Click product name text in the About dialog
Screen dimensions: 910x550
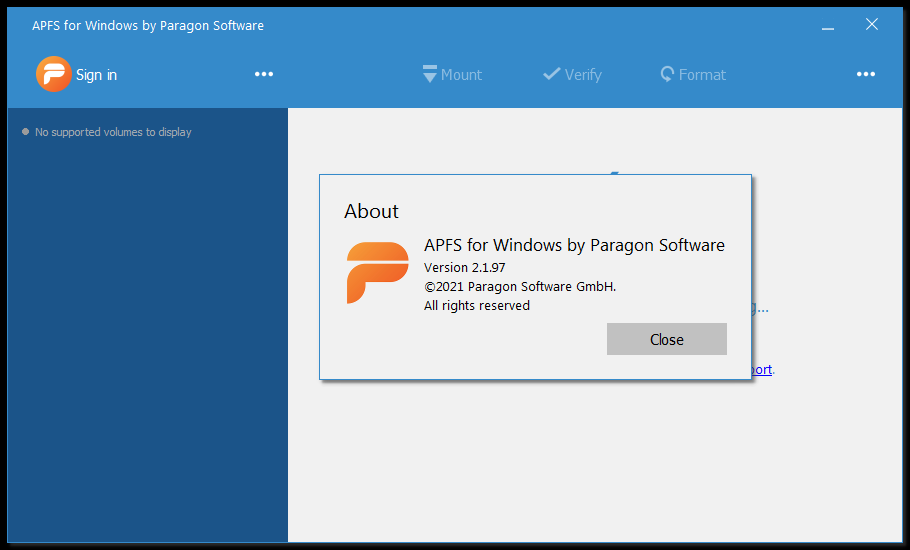pyautogui.click(x=575, y=245)
